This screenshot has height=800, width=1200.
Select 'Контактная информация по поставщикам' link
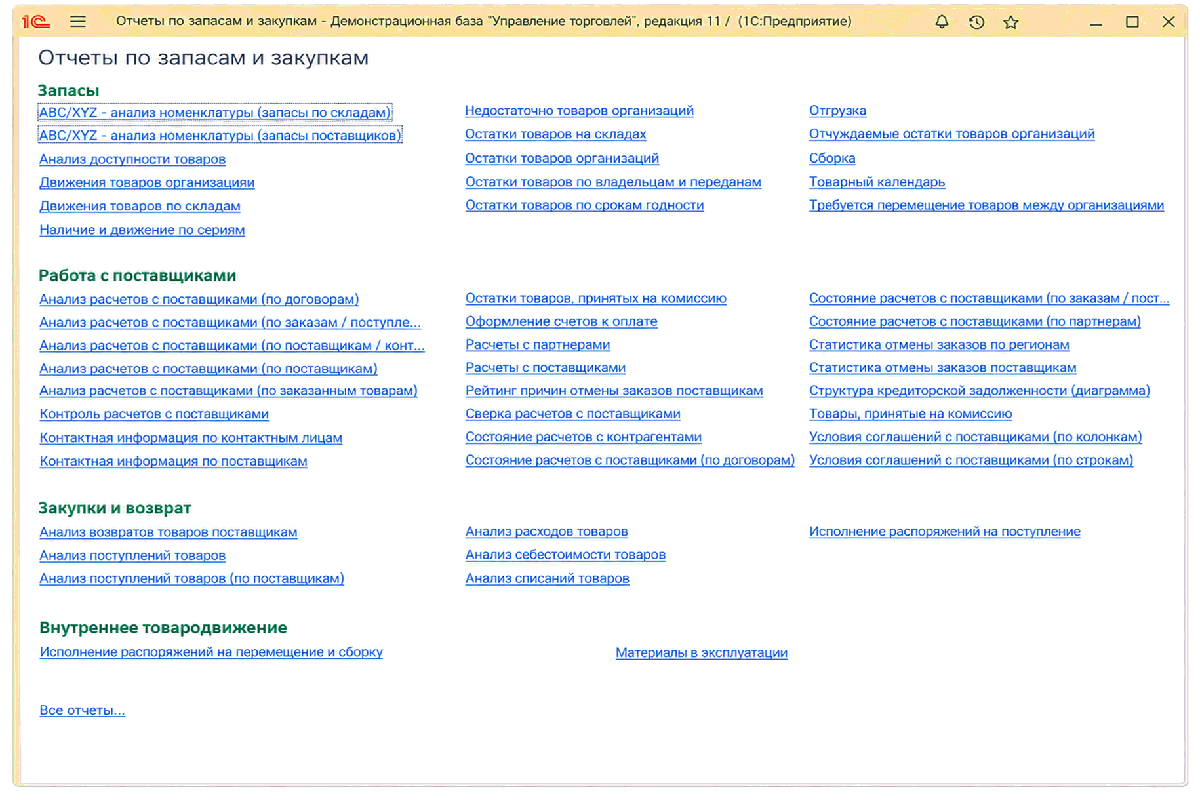click(174, 462)
